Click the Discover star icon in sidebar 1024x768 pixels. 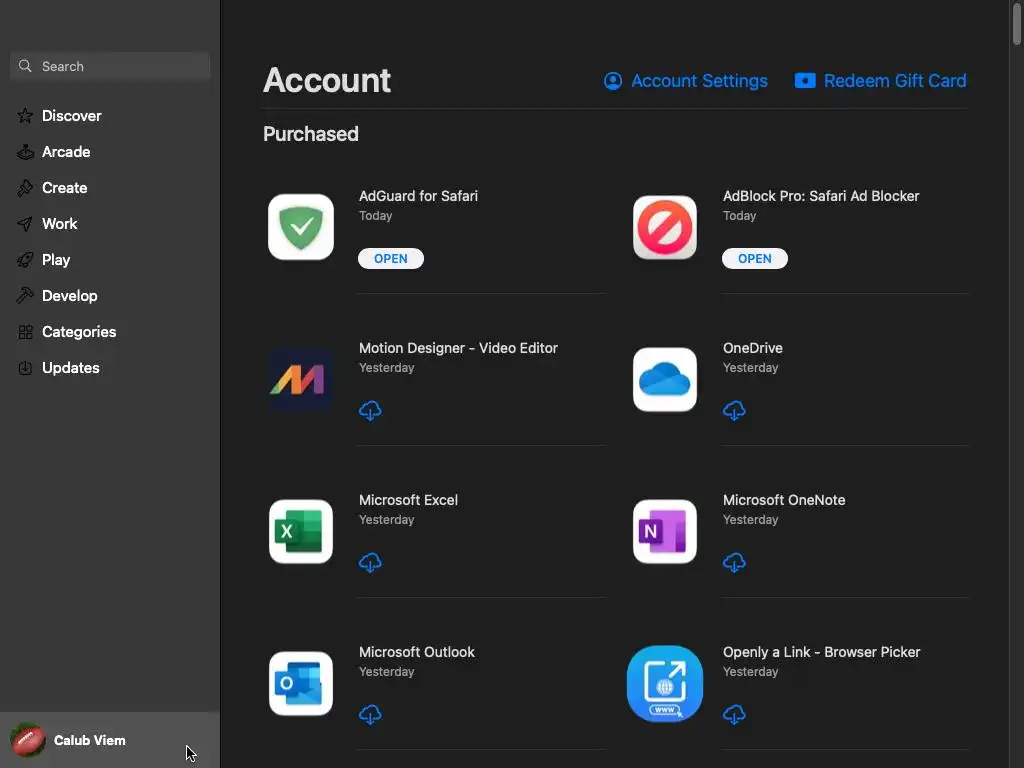25,116
